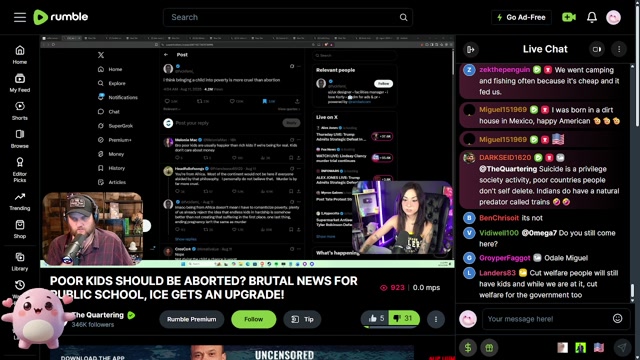Open Vidiwell100's chat username
The height and width of the screenshot is (360, 640).
point(499,233)
